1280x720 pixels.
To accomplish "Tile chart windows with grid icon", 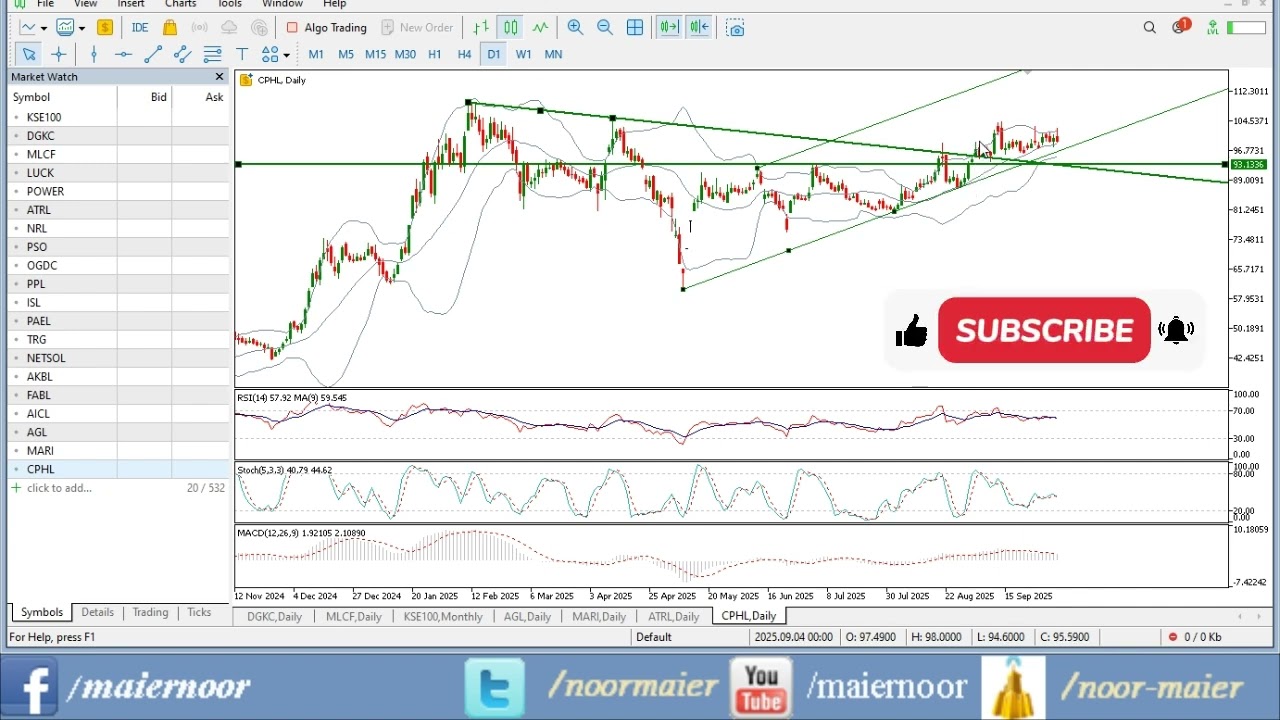I will [x=635, y=28].
